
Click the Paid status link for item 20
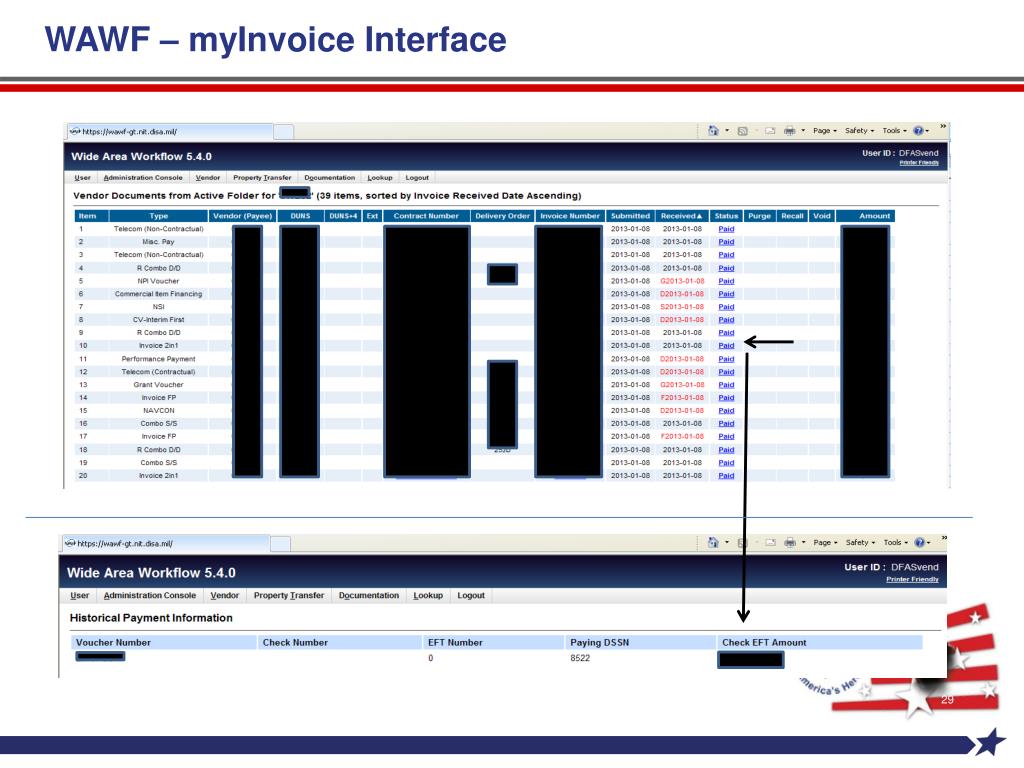click(726, 475)
